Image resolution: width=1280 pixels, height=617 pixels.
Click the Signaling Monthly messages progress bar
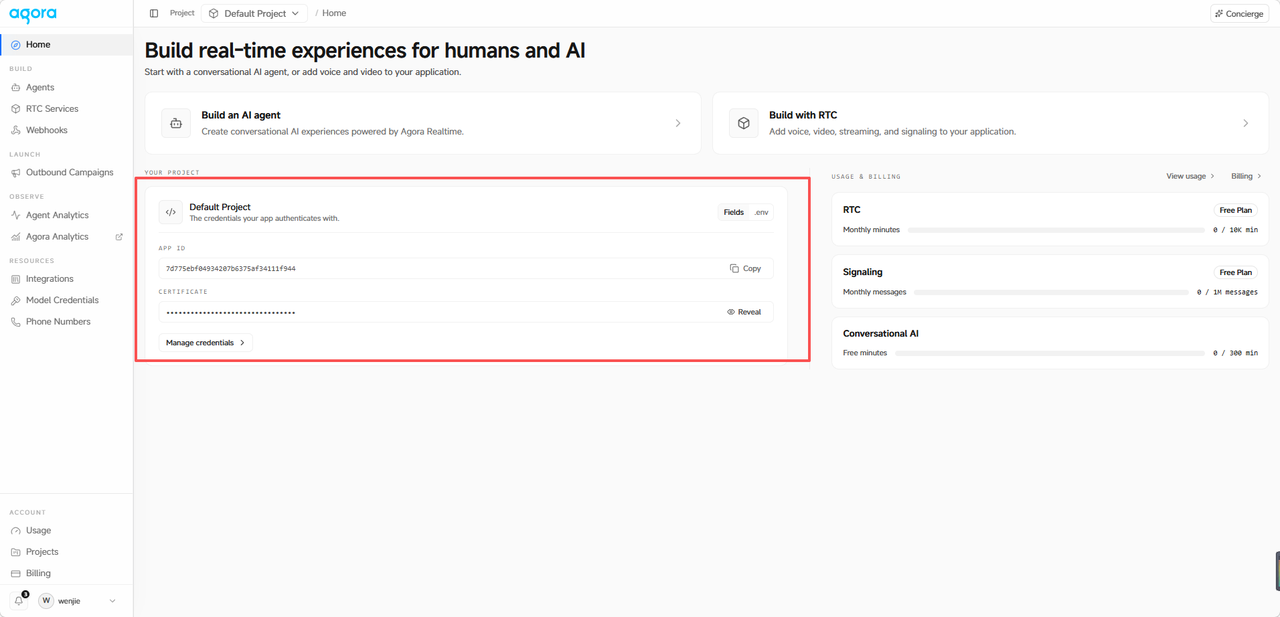[x=1051, y=292]
